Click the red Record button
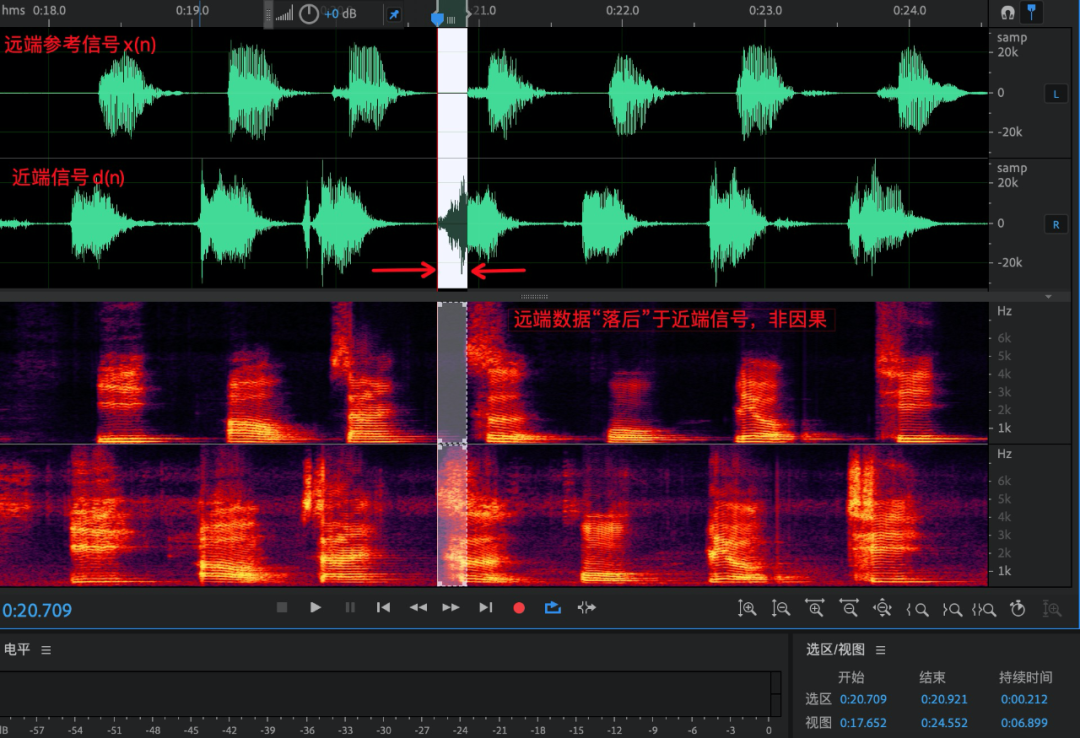Image resolution: width=1080 pixels, height=738 pixels. point(519,607)
